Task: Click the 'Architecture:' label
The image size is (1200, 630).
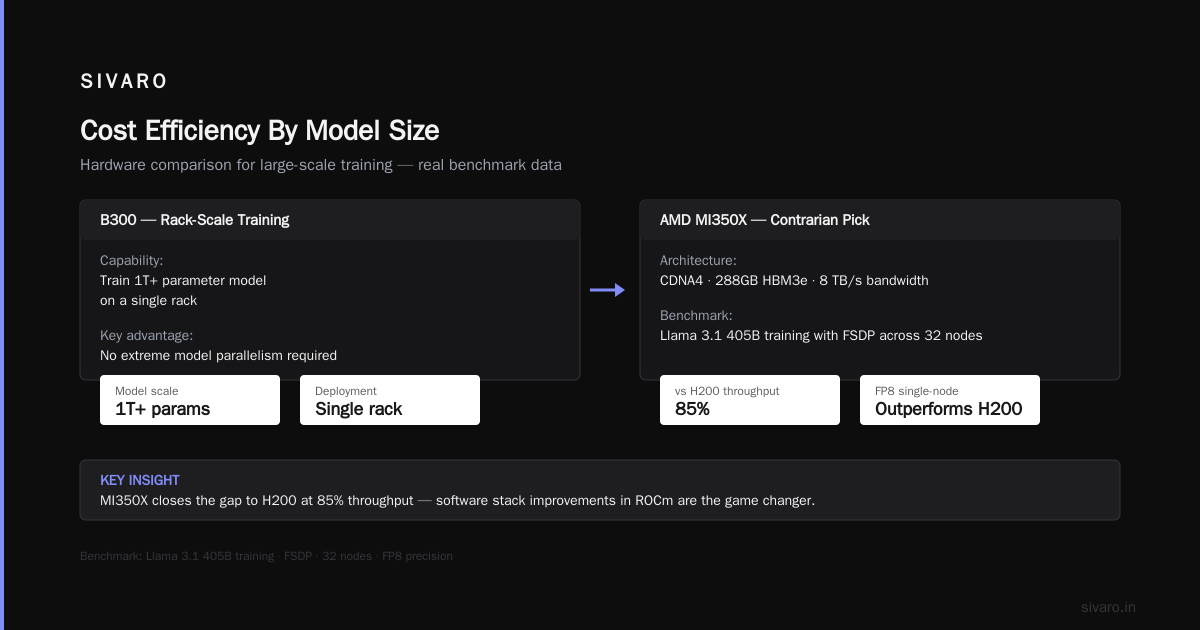Action: tap(698, 260)
